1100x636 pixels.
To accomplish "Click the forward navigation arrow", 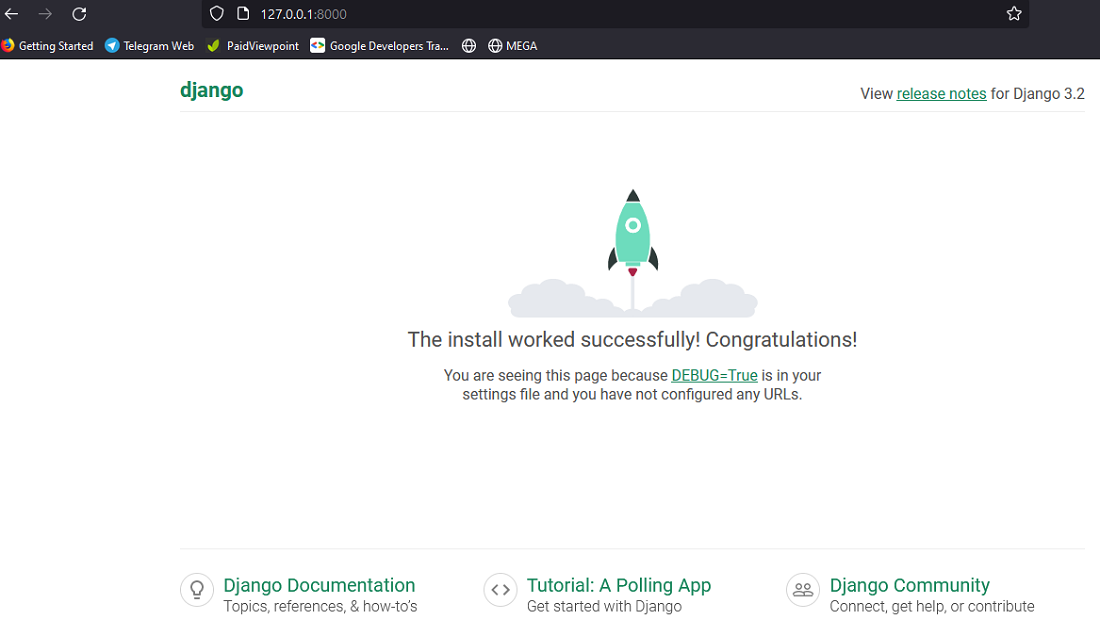I will [45, 13].
